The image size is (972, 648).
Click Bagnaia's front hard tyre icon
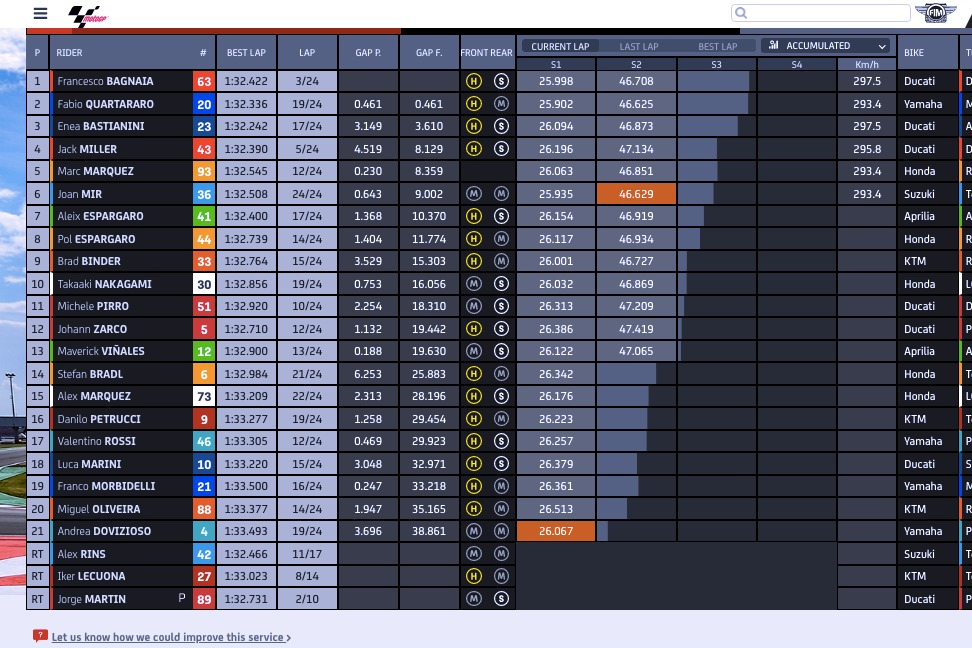point(474,81)
